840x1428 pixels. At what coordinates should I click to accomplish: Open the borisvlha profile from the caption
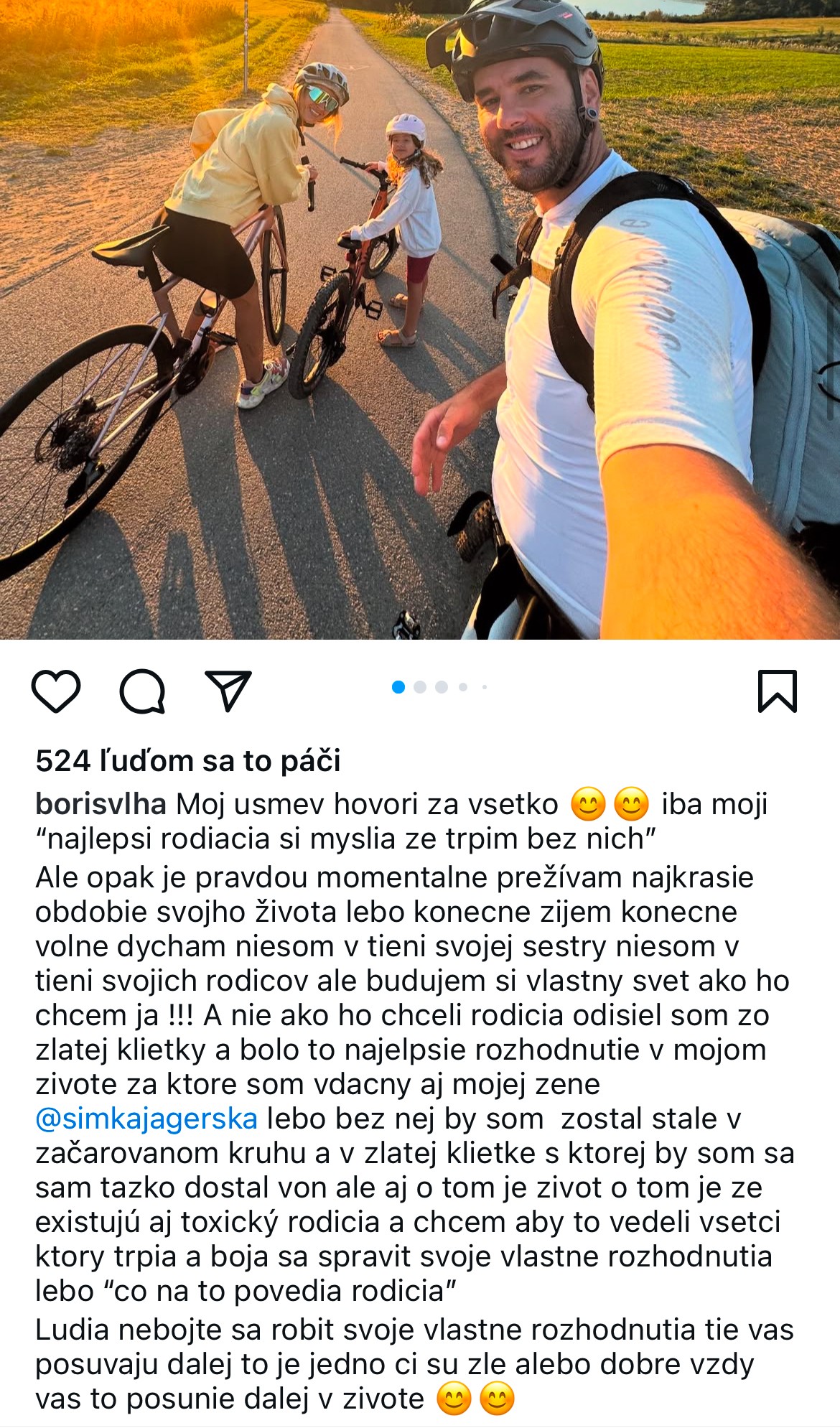101,804
